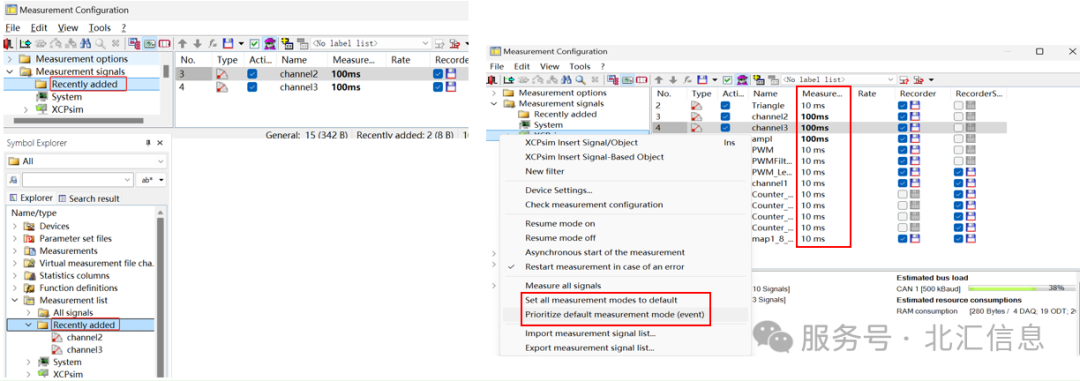
Task: Toggle the Active checkbox for Triangle signal
Action: (725, 105)
